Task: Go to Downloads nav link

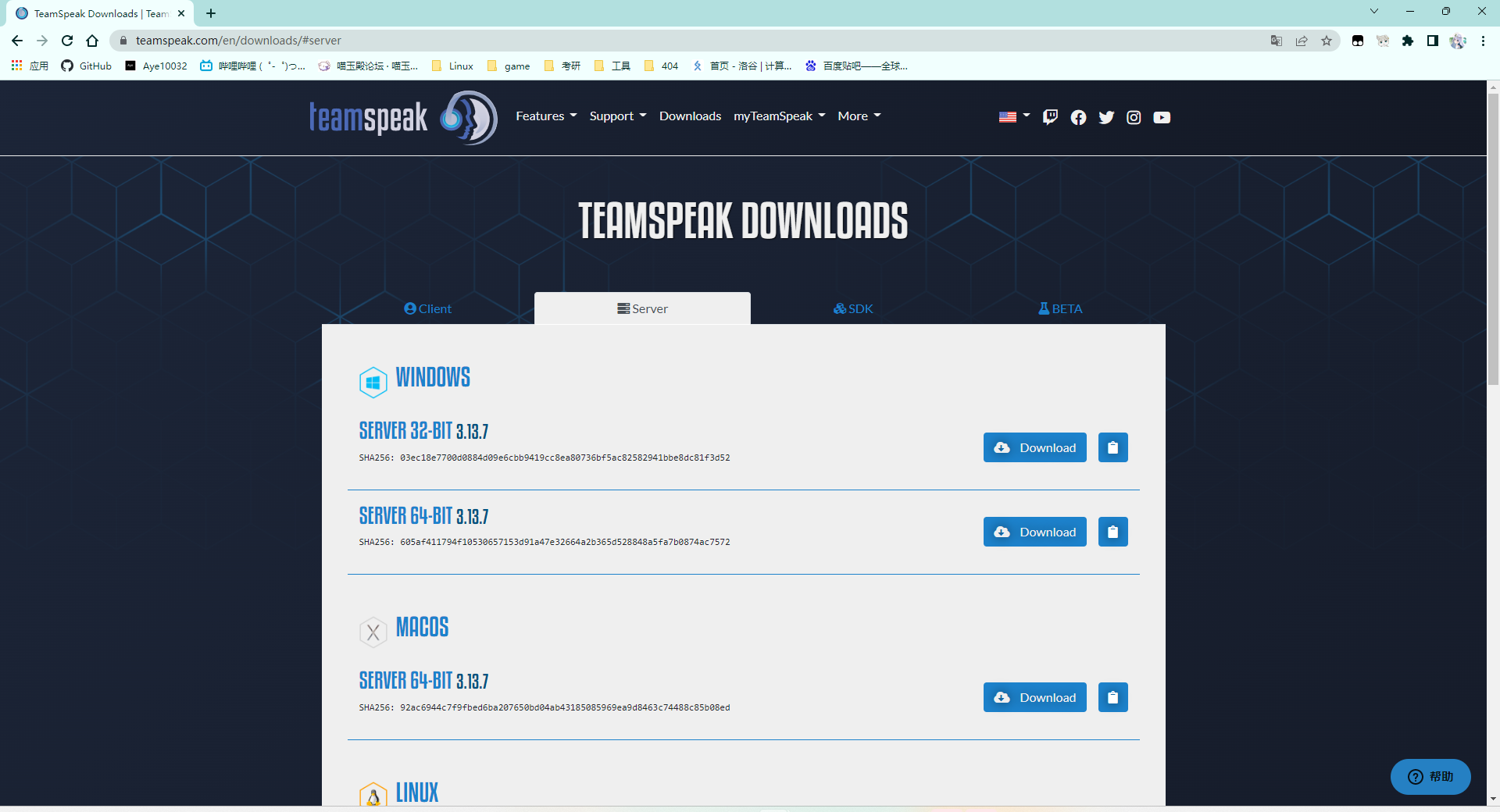Action: [x=690, y=116]
